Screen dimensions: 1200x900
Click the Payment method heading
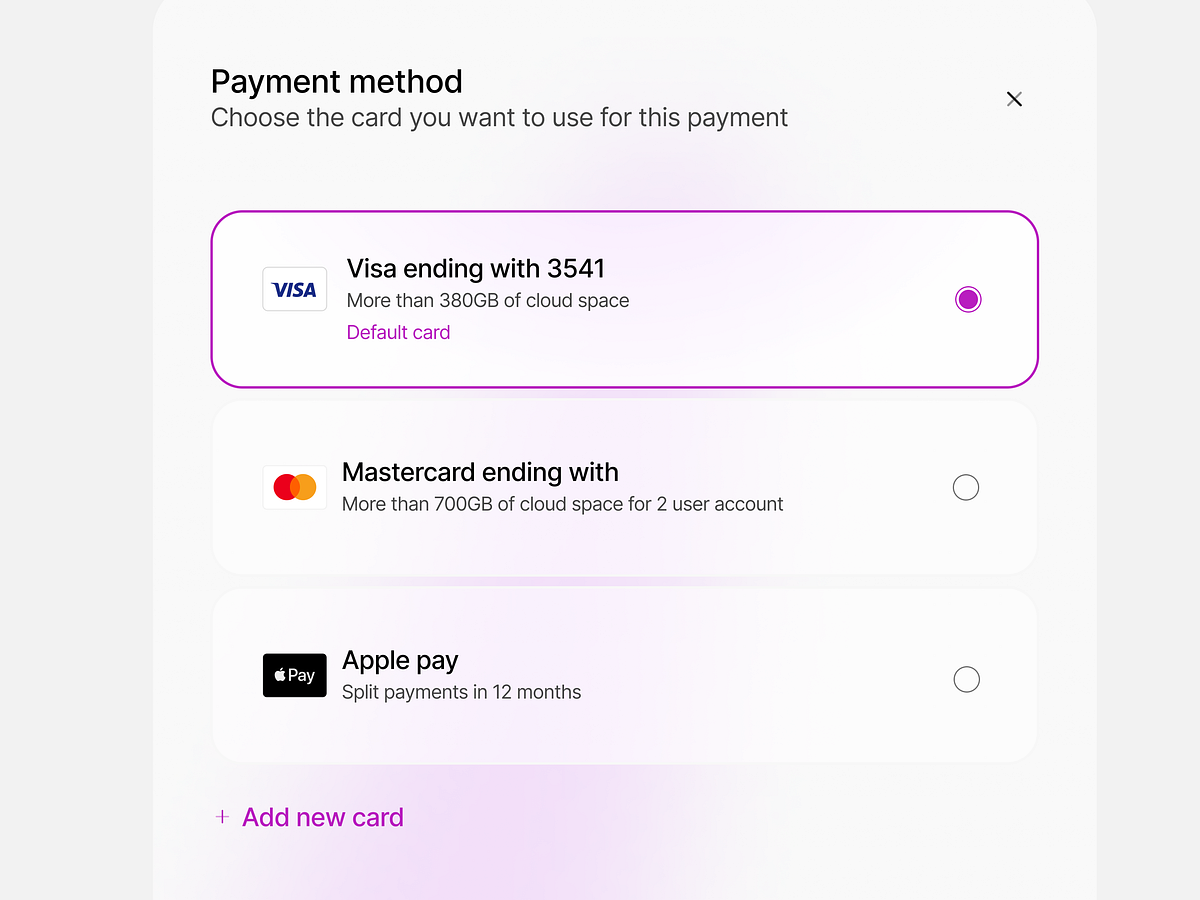(336, 81)
